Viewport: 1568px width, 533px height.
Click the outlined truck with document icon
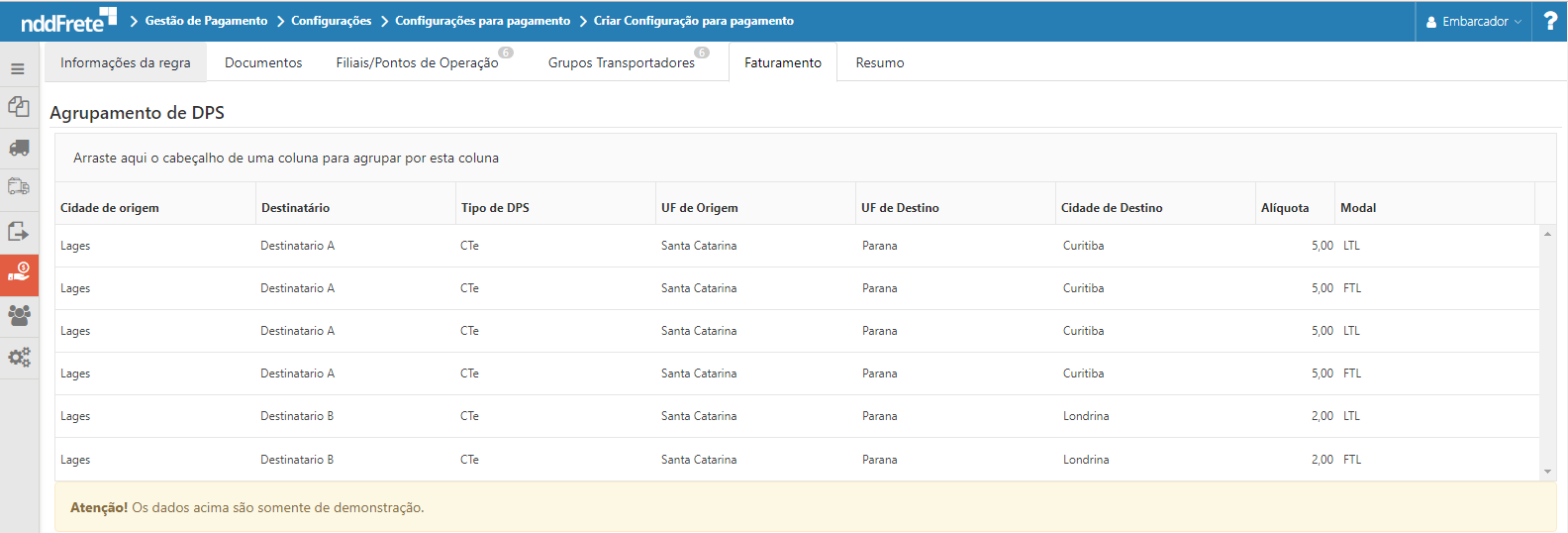(19, 186)
